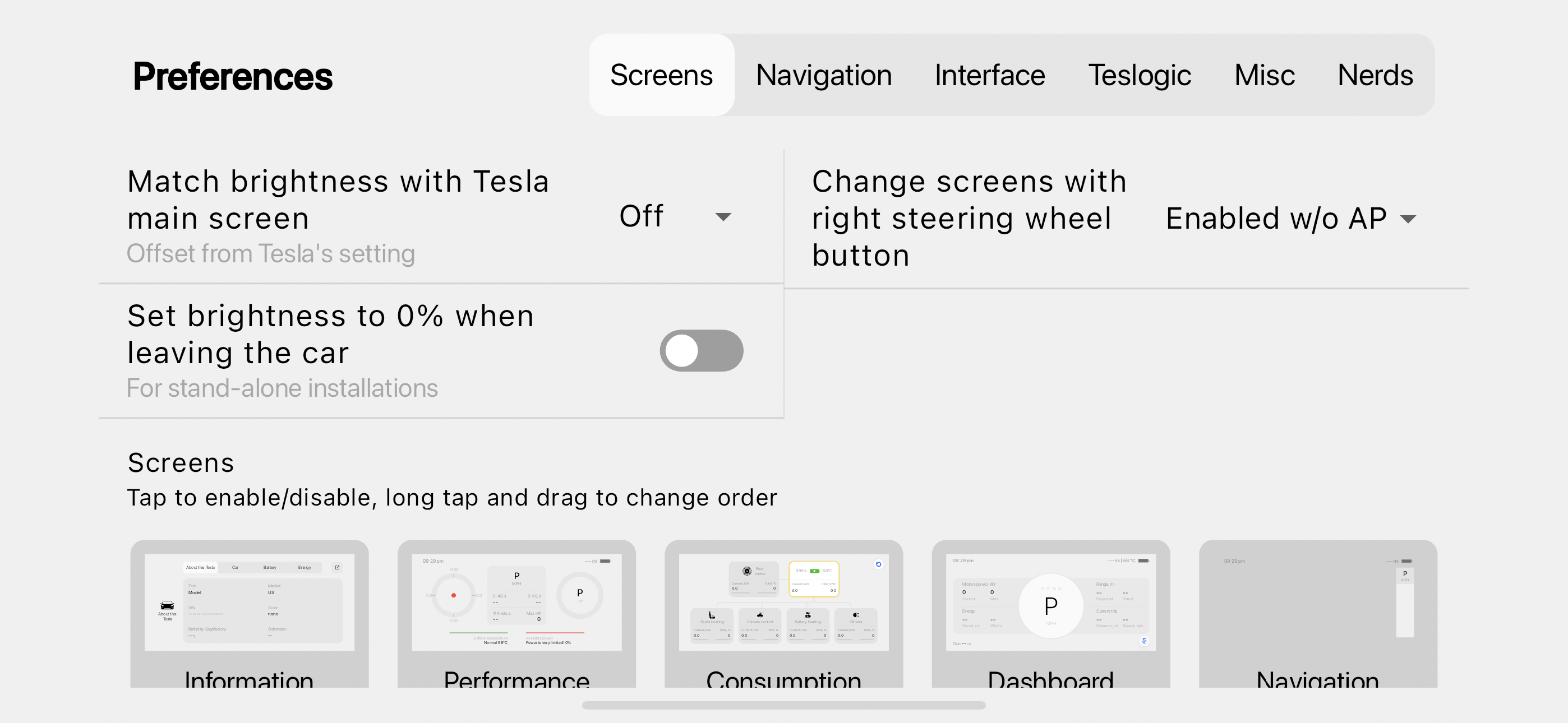Tap the Consumption screen tile label
The image size is (1568, 723).
tap(783, 679)
